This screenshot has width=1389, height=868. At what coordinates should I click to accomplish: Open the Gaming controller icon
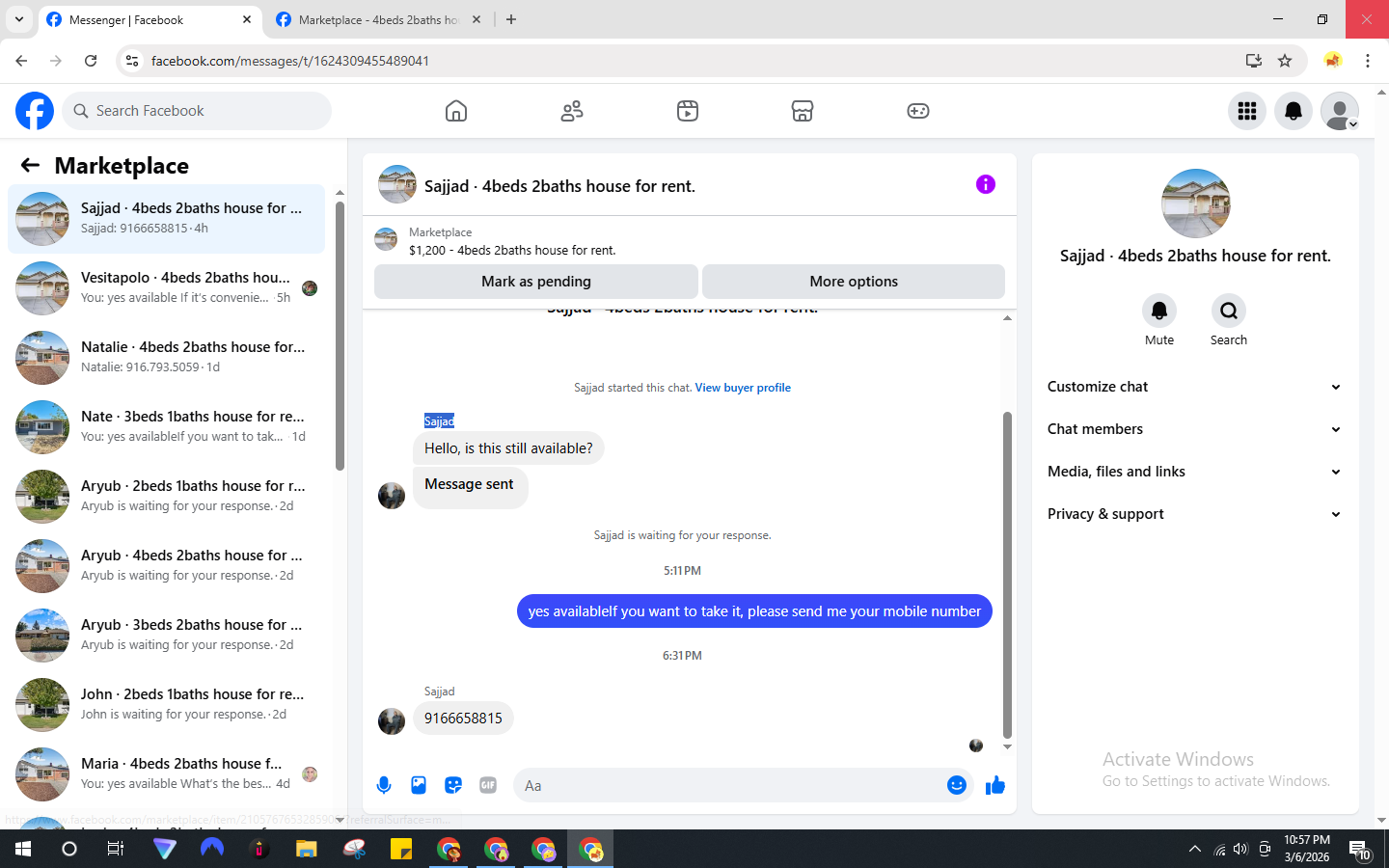[x=918, y=111]
